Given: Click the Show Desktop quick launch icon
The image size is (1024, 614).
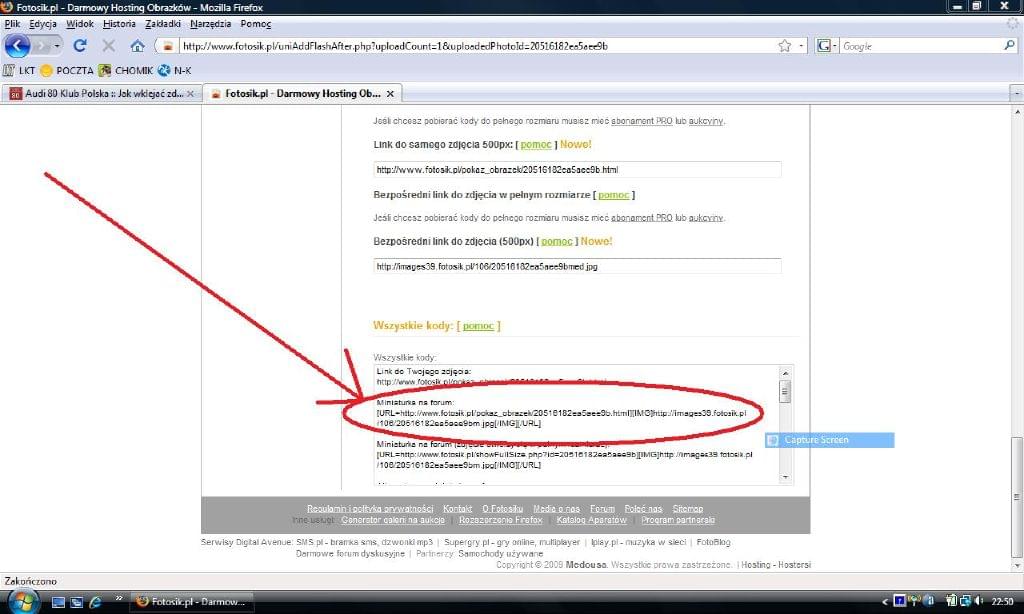Looking at the screenshot, I should click(x=58, y=602).
